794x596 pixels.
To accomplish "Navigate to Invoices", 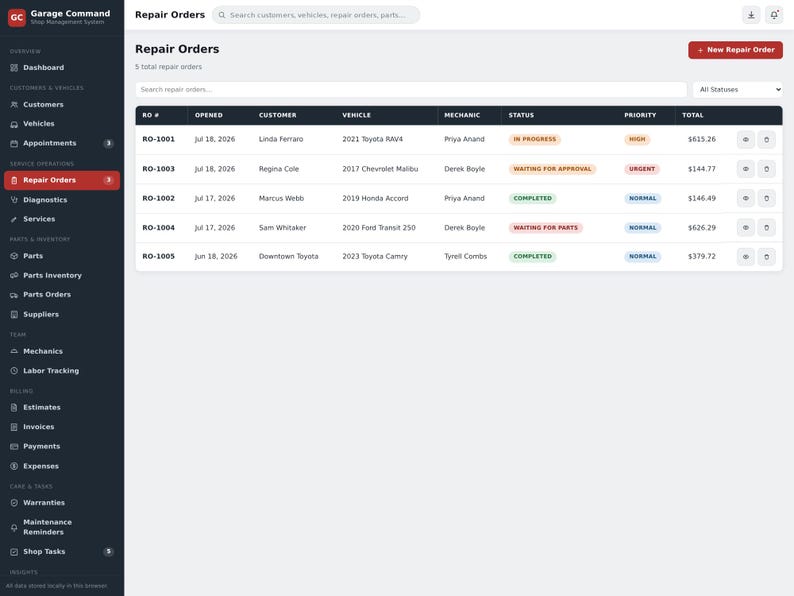I will click(x=62, y=427).
